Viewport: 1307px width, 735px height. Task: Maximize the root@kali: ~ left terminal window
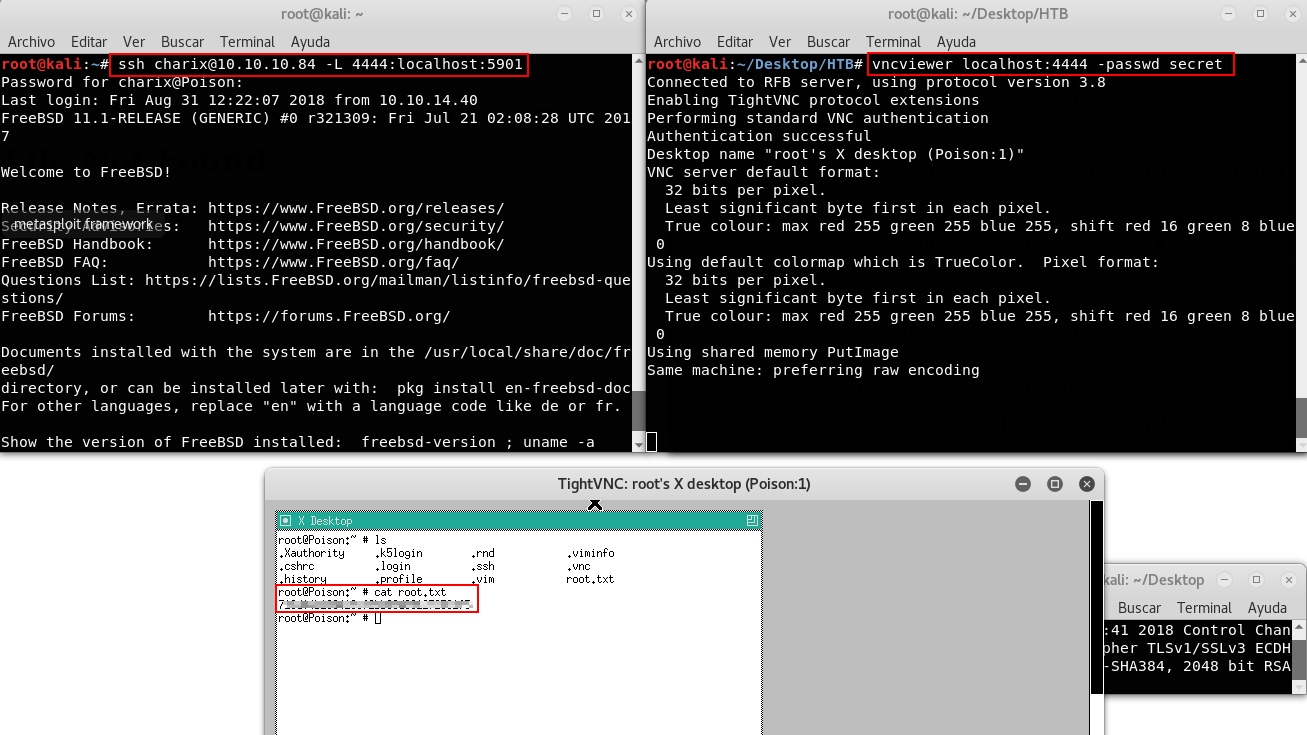coord(597,14)
